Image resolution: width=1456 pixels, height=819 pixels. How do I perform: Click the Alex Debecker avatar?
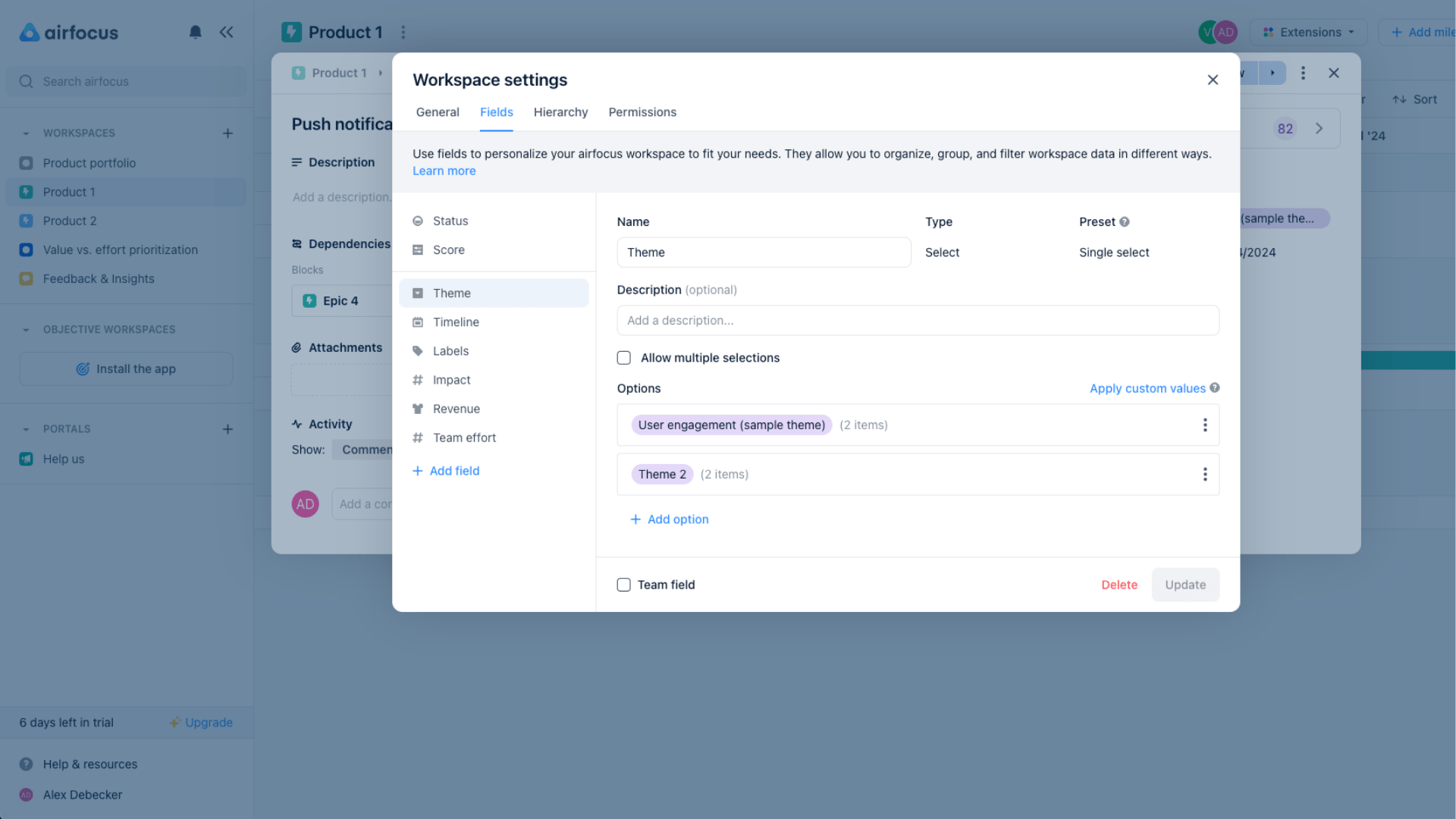26,794
